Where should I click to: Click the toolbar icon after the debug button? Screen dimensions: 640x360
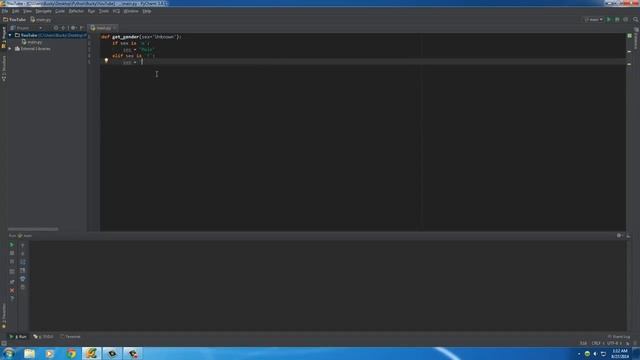click(625, 20)
